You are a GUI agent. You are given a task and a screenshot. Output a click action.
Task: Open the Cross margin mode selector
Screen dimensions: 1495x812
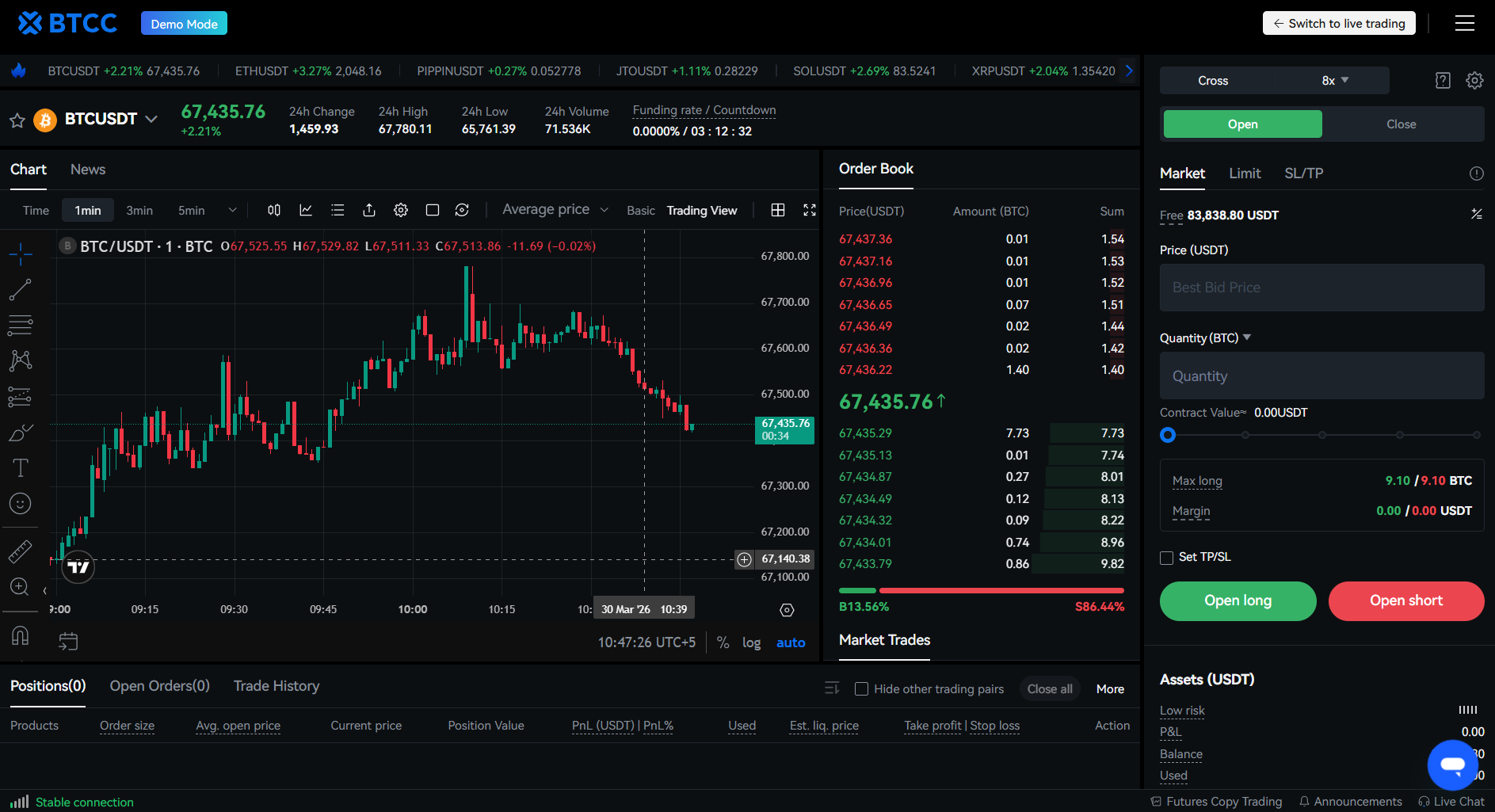click(x=1213, y=81)
